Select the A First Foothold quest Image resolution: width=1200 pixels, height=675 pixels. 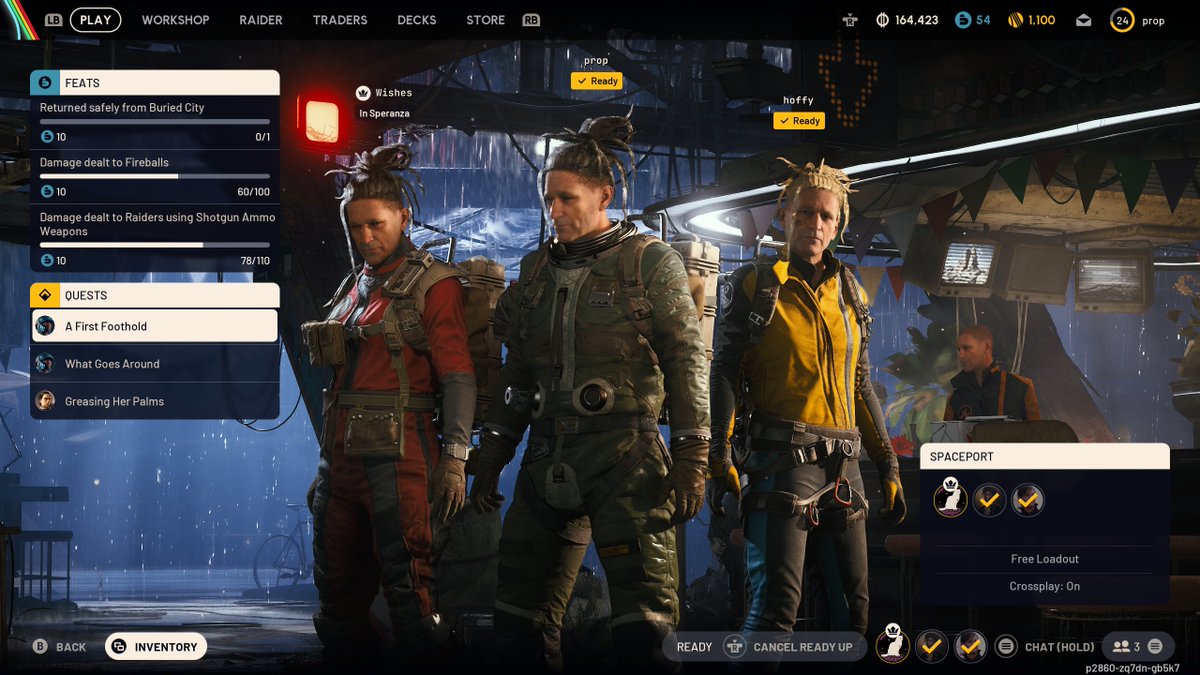155,326
